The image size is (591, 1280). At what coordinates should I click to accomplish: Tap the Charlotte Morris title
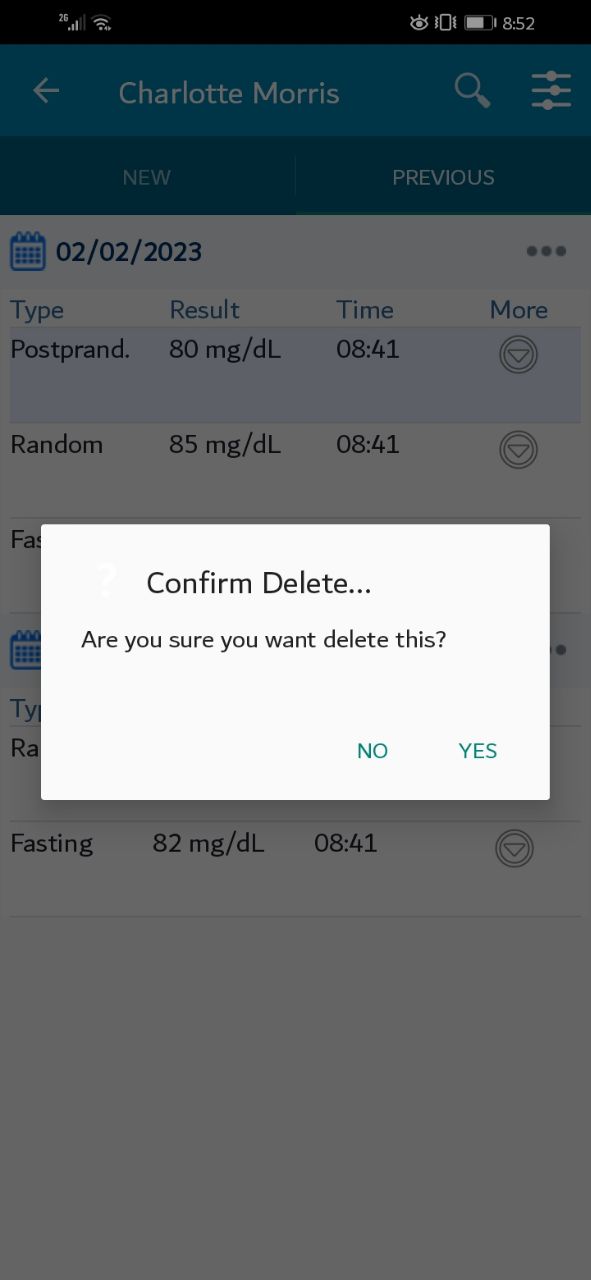[229, 93]
